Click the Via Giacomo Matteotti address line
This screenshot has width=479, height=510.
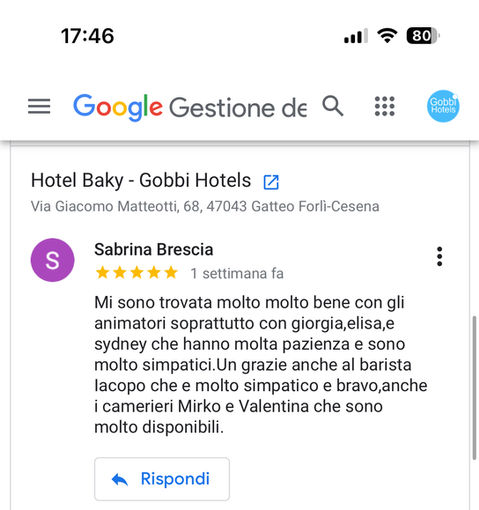point(205,206)
